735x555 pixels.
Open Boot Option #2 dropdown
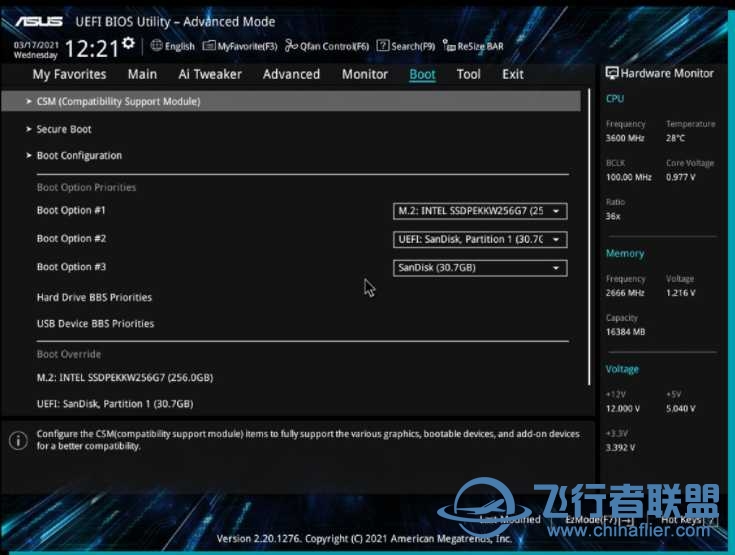[x=480, y=240]
